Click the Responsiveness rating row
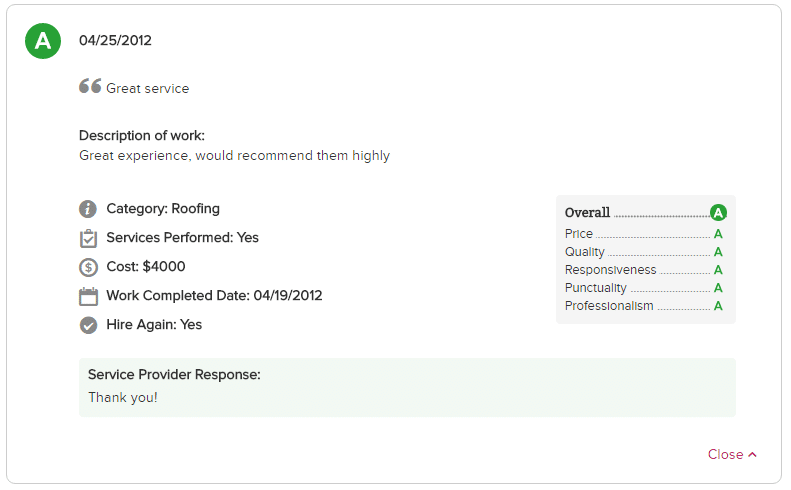 [x=644, y=270]
